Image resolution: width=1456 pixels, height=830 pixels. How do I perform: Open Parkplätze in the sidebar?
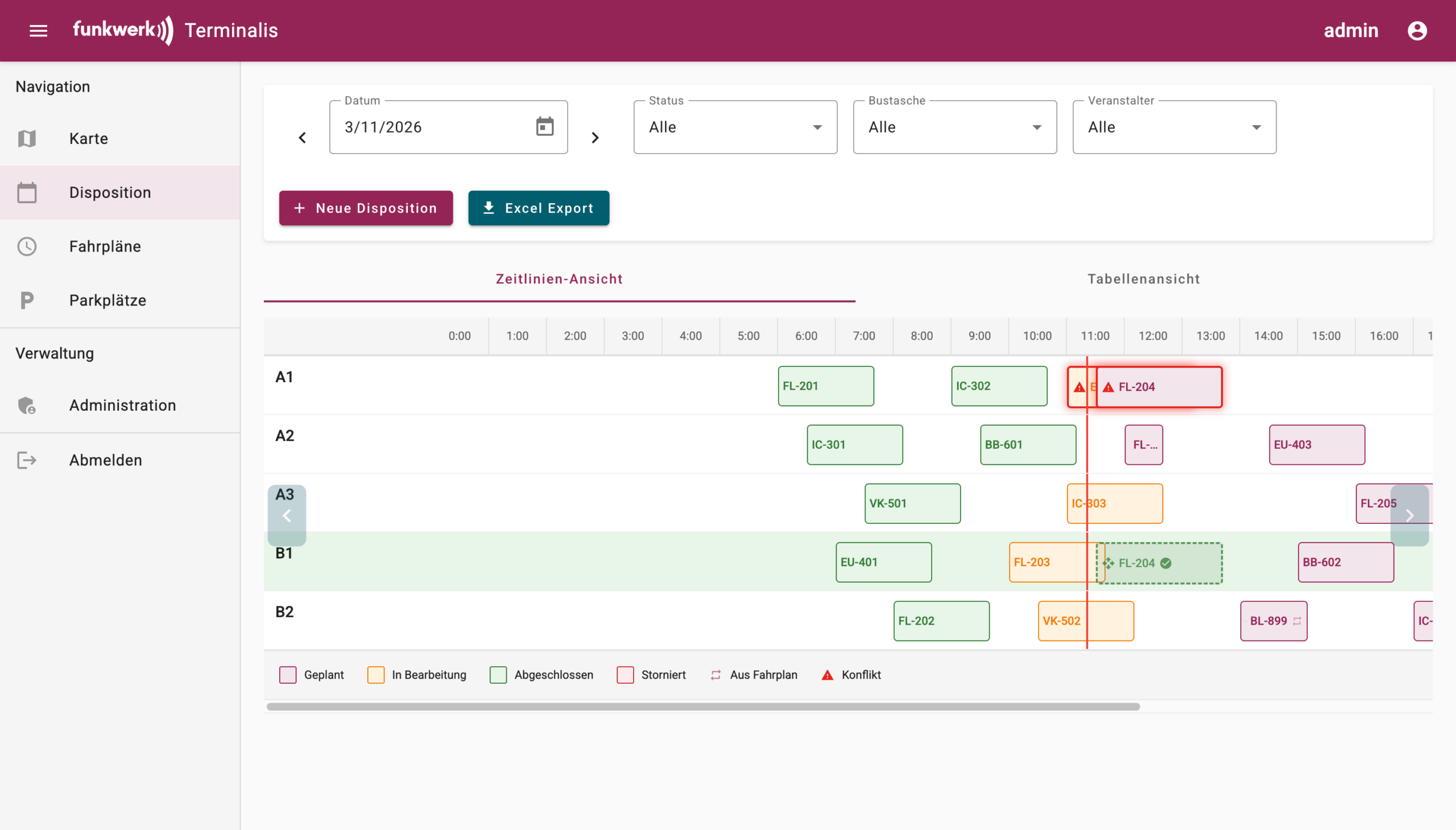click(107, 300)
